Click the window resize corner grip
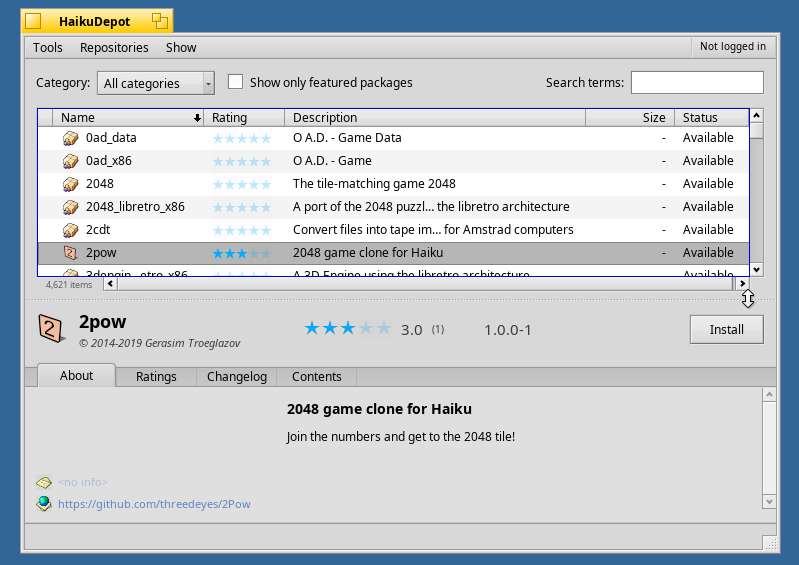The image size is (799, 565). click(771, 543)
